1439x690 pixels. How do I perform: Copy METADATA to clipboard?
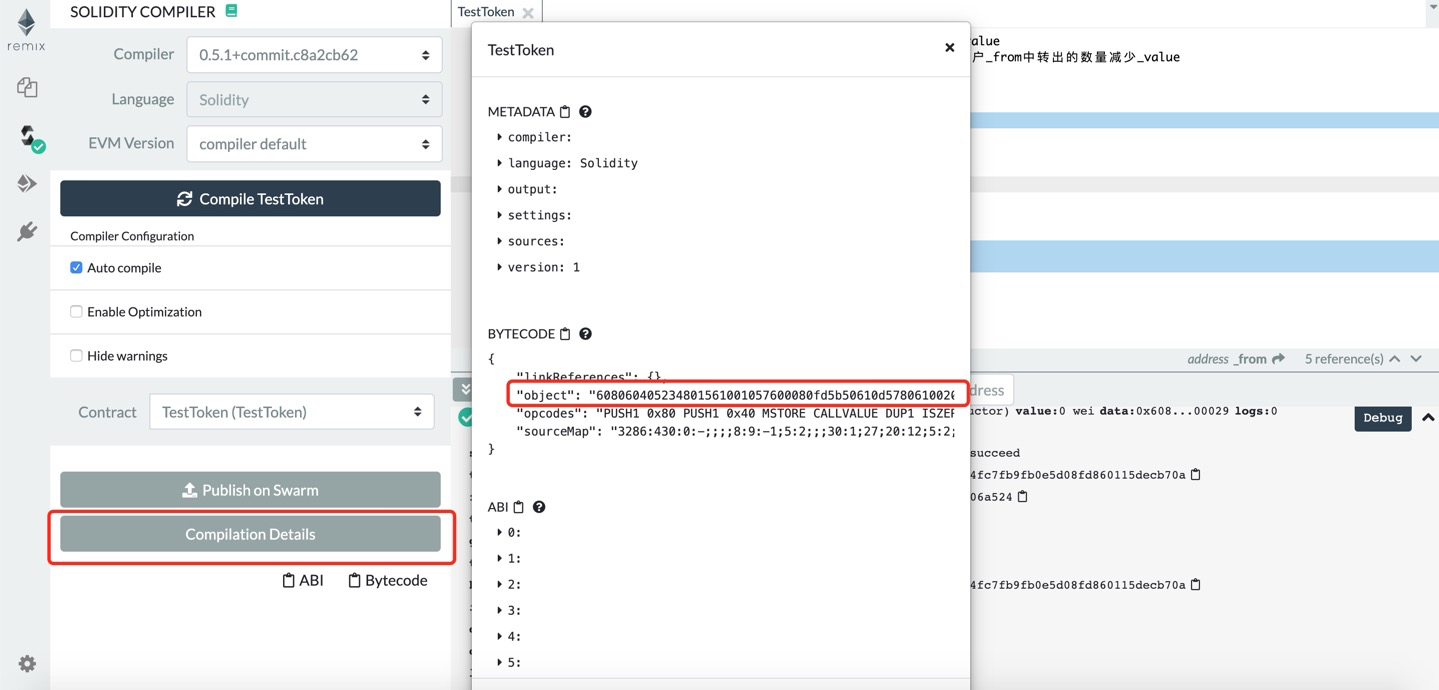pyautogui.click(x=565, y=112)
